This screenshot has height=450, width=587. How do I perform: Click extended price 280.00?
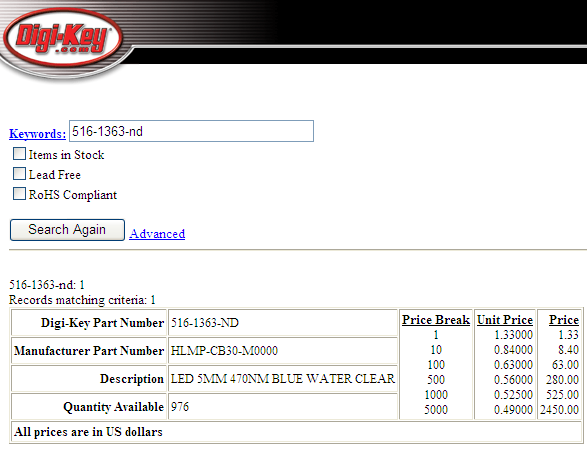tap(562, 380)
